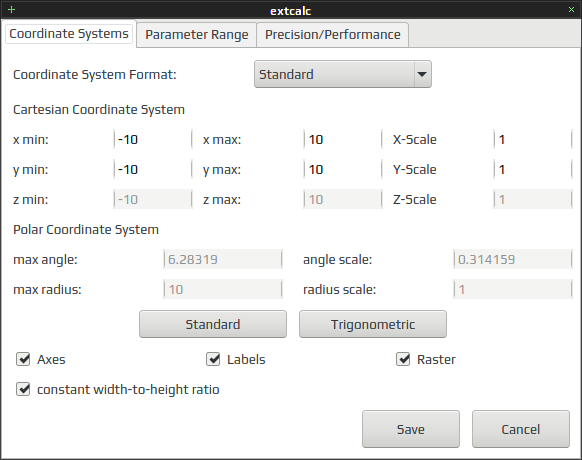
Task: Click the X-Scale input field
Action: click(x=533, y=140)
